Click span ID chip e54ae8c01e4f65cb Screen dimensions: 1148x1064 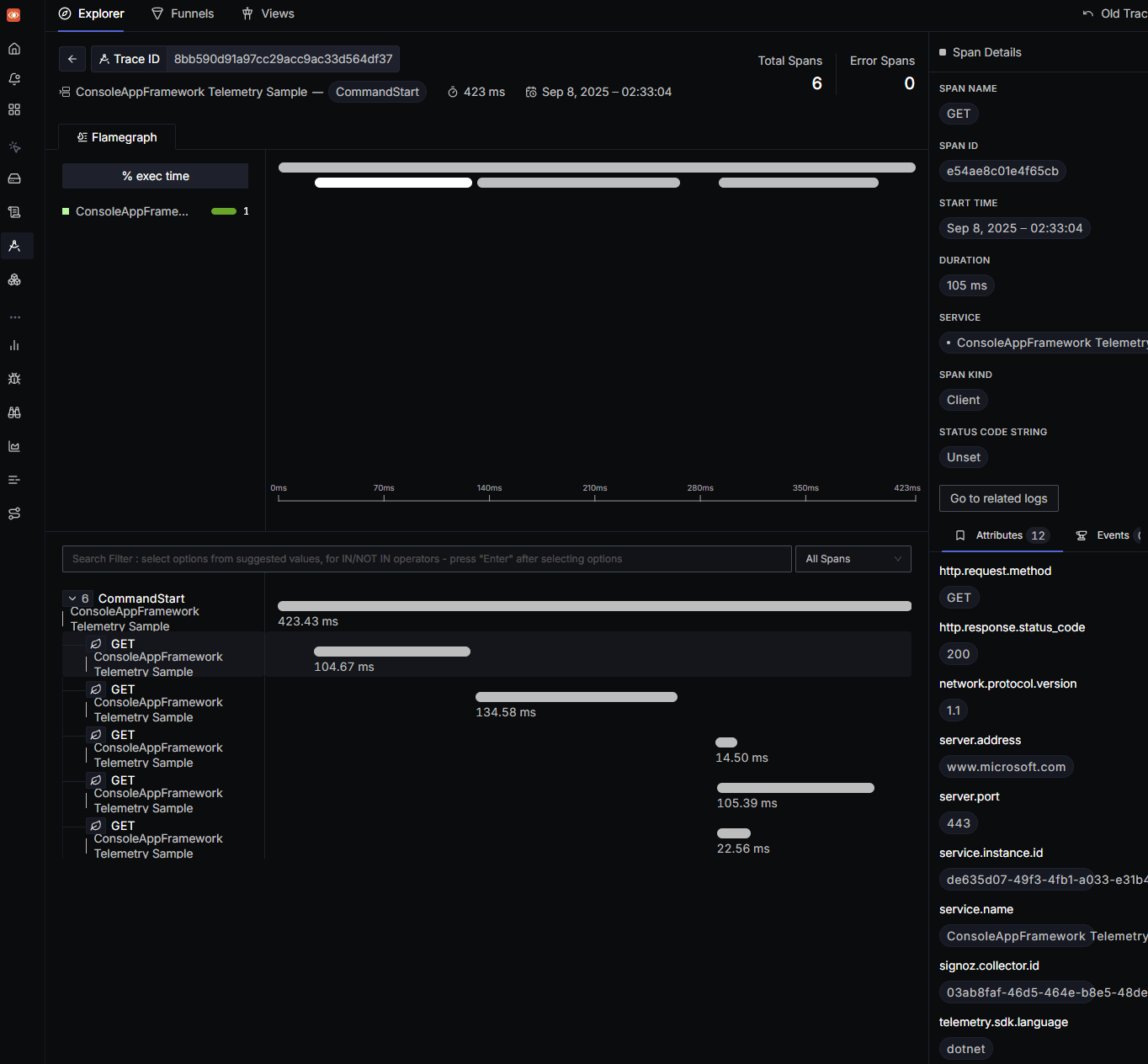[1002, 171]
